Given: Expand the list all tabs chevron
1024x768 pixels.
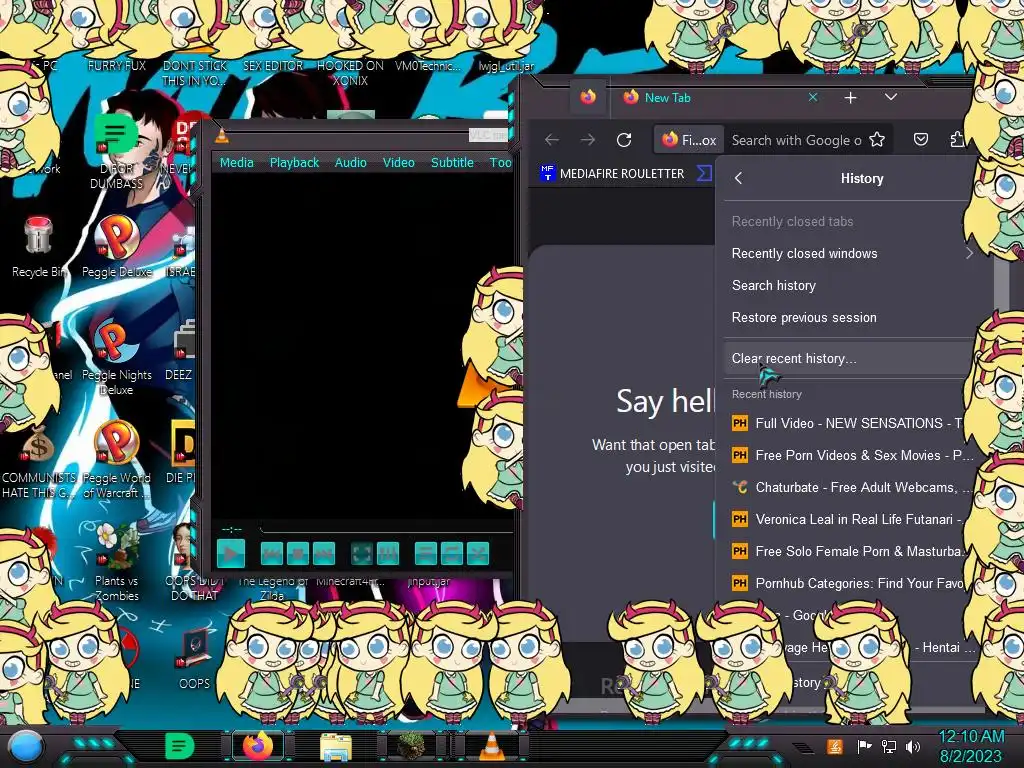Looking at the screenshot, I should [x=891, y=97].
